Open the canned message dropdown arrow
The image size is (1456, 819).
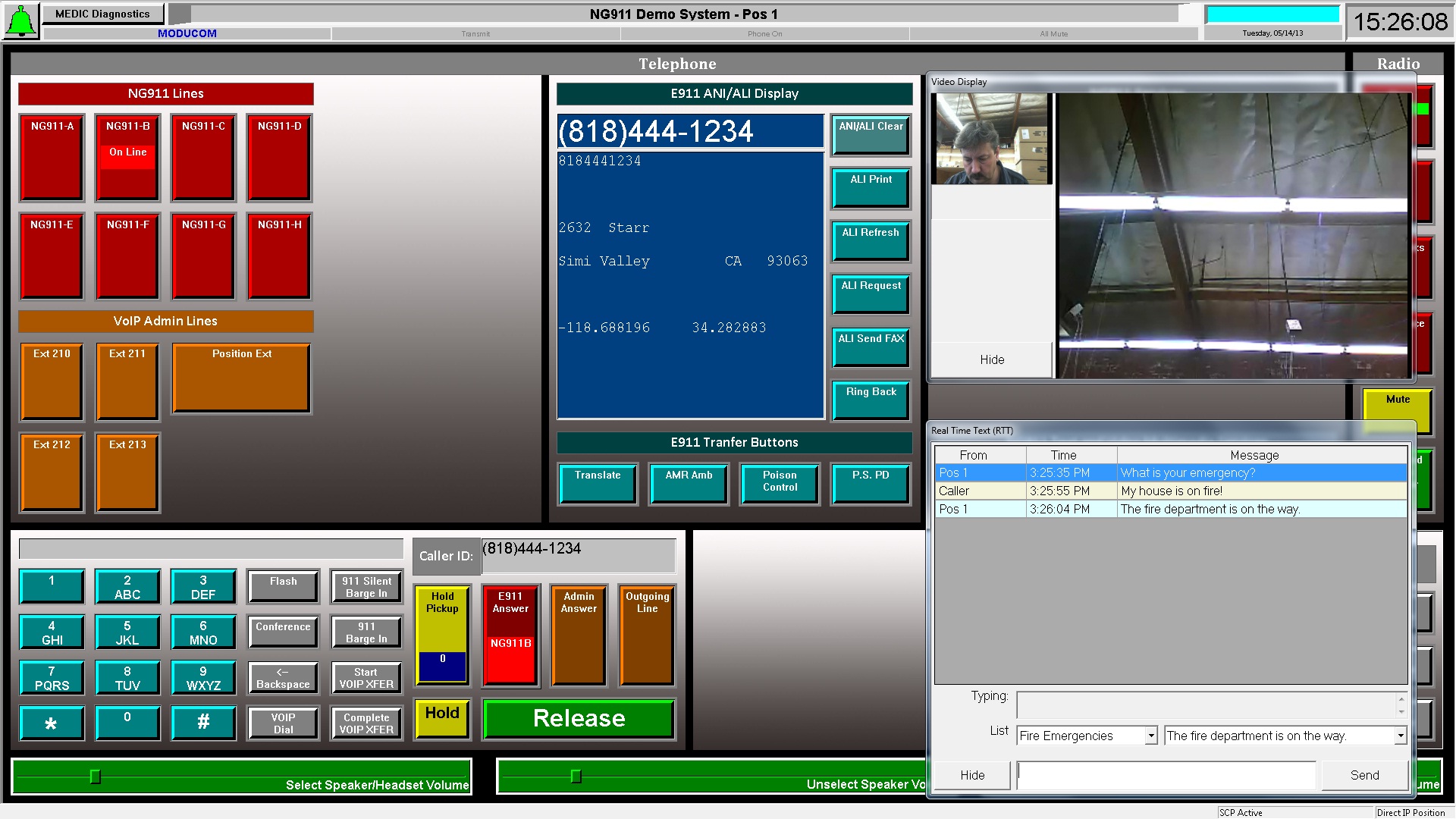(1400, 736)
